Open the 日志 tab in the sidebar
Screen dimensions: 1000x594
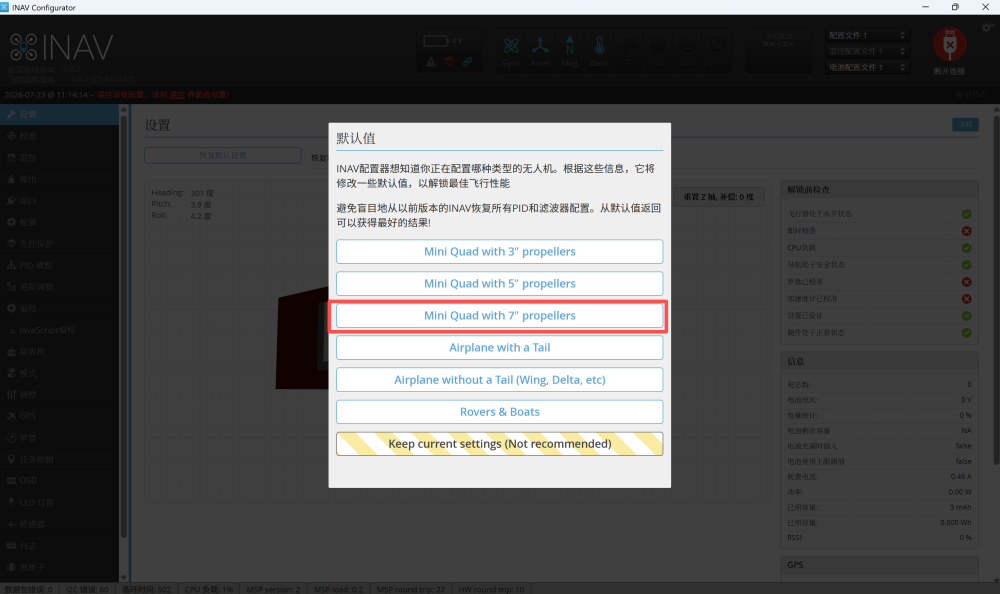(59, 546)
